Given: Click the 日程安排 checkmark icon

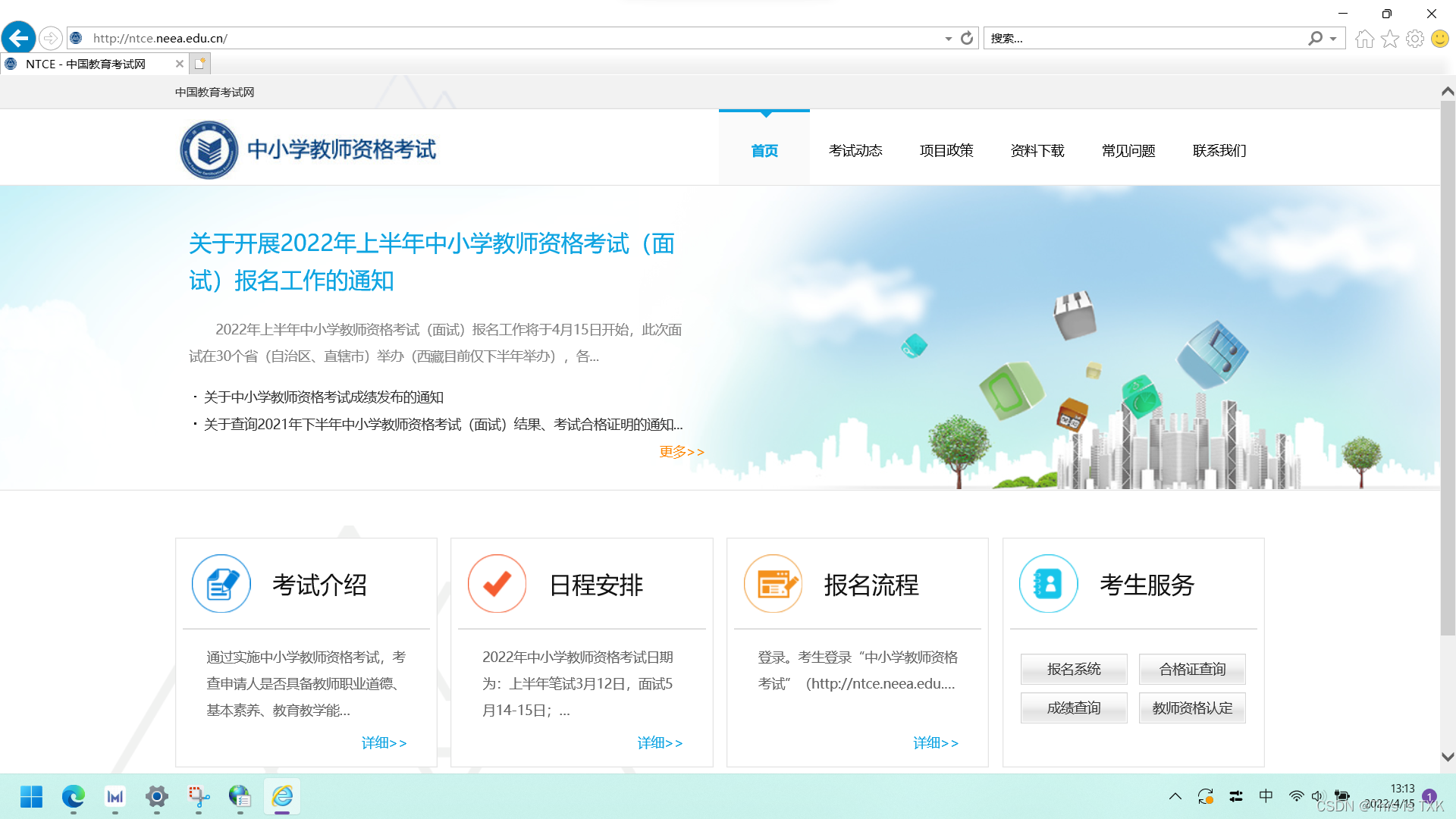Looking at the screenshot, I should pyautogui.click(x=497, y=584).
